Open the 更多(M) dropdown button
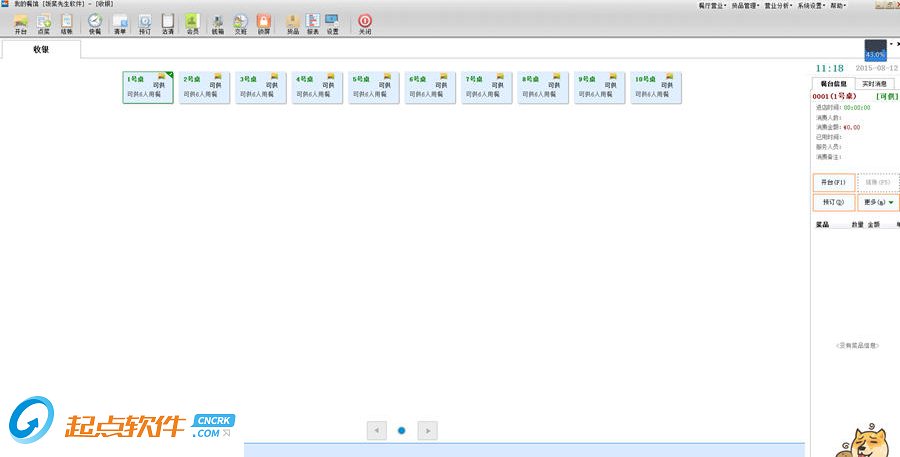The width and height of the screenshot is (900, 457). point(878,202)
